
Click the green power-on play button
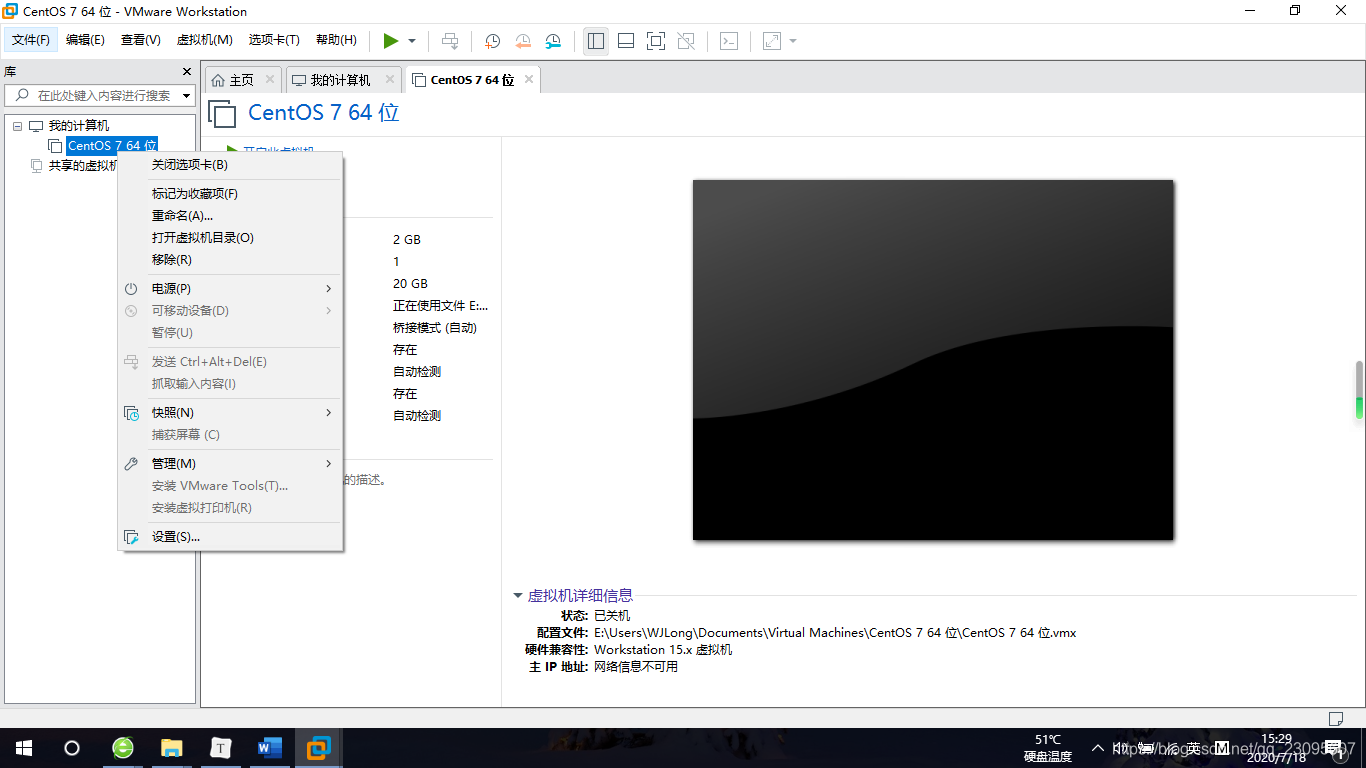[x=391, y=41]
